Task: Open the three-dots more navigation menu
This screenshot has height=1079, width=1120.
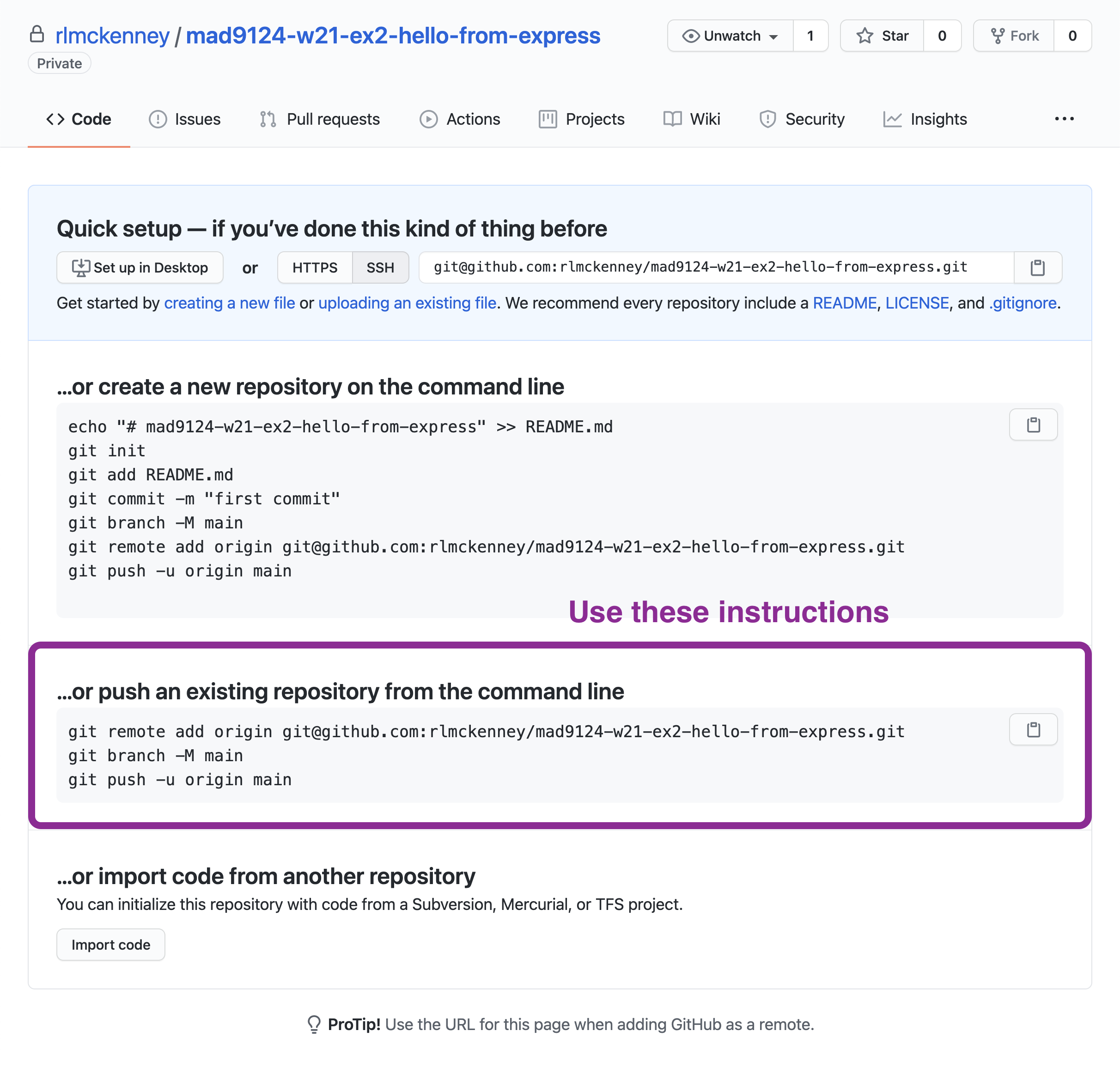Action: tap(1064, 119)
